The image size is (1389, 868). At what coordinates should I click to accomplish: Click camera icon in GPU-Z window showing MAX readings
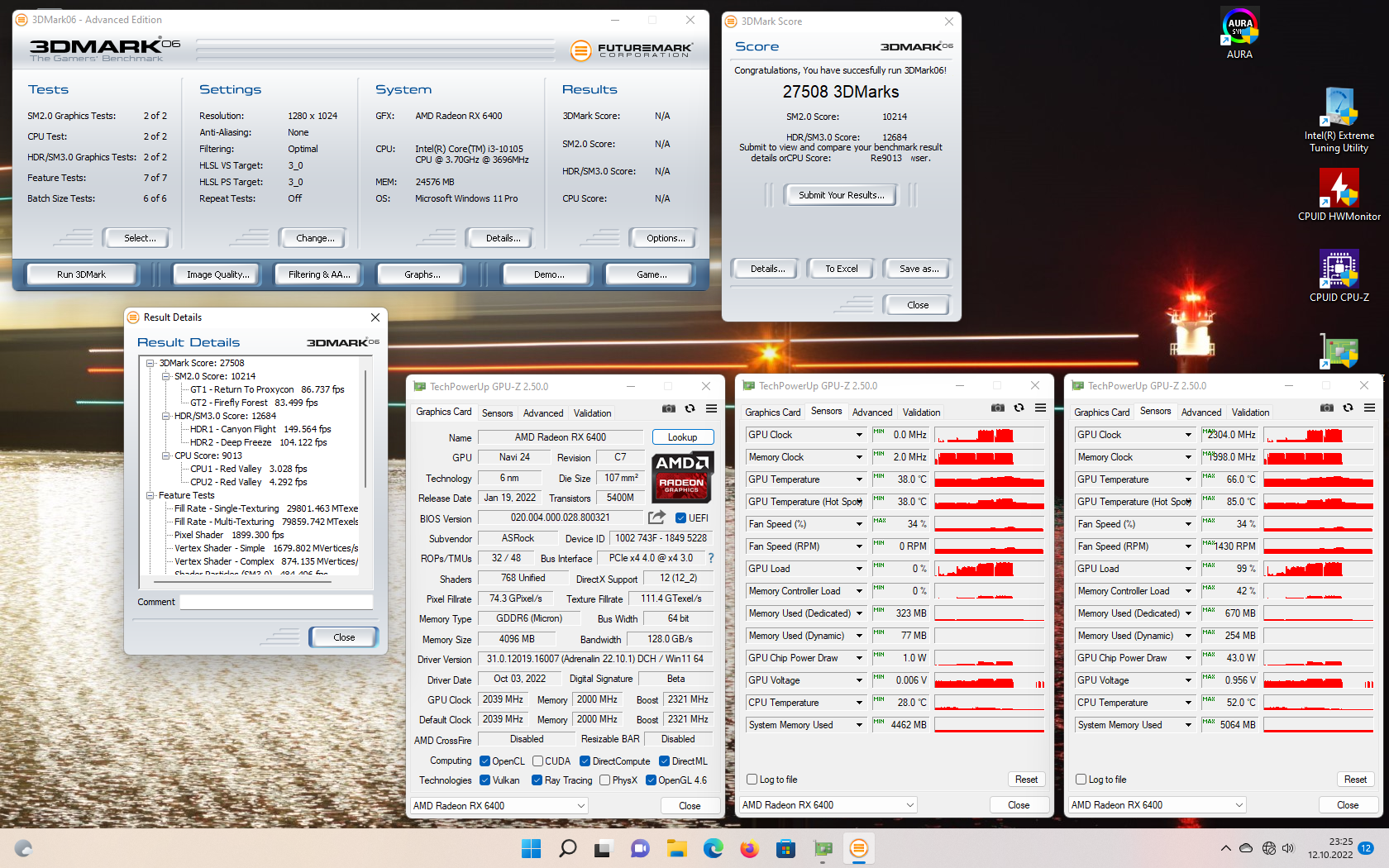pos(1327,408)
